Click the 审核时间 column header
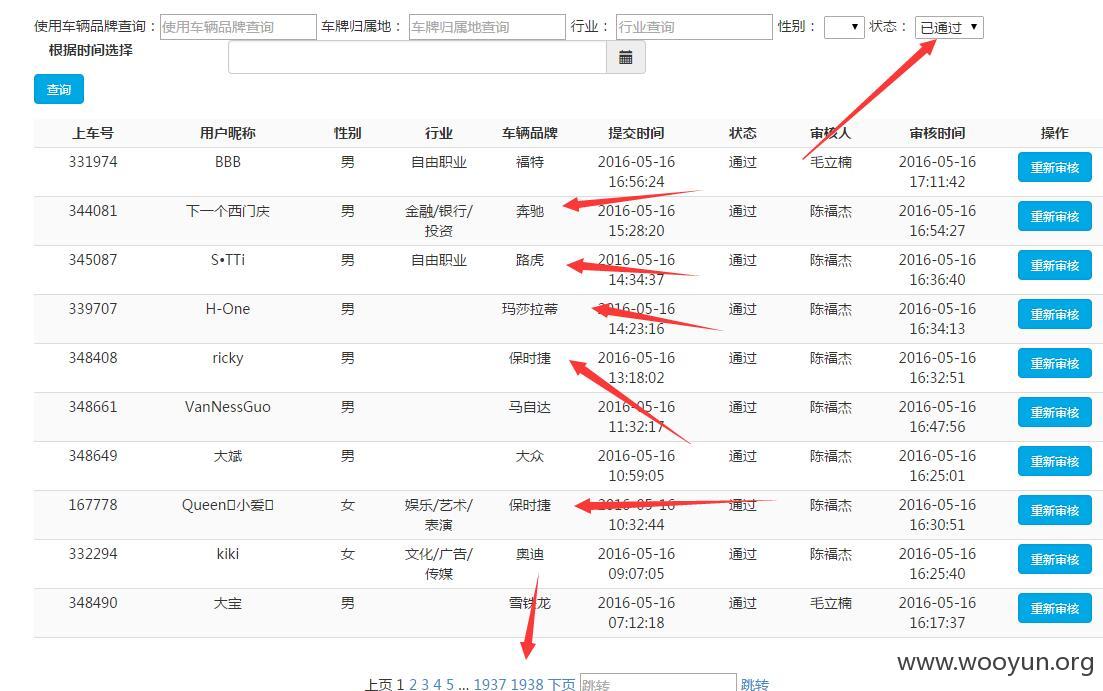The image size is (1103, 691). click(937, 133)
